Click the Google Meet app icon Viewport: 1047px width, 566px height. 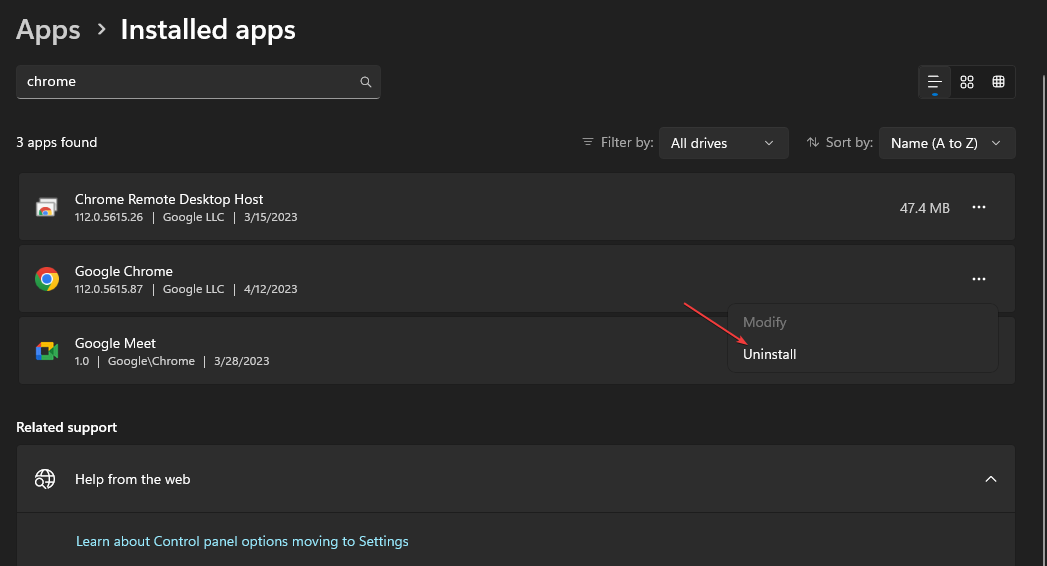point(47,351)
